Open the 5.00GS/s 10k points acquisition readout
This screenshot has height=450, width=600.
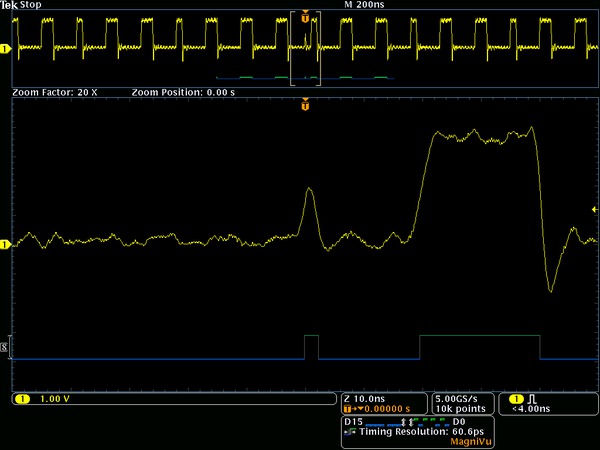click(462, 404)
